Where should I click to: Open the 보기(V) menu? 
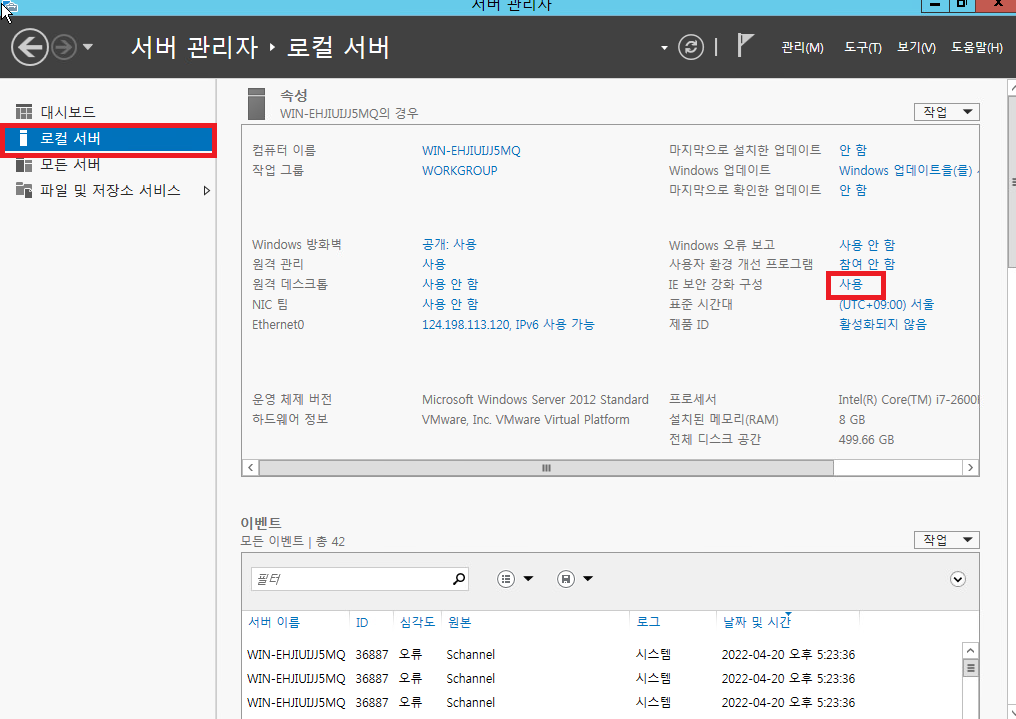pos(916,48)
